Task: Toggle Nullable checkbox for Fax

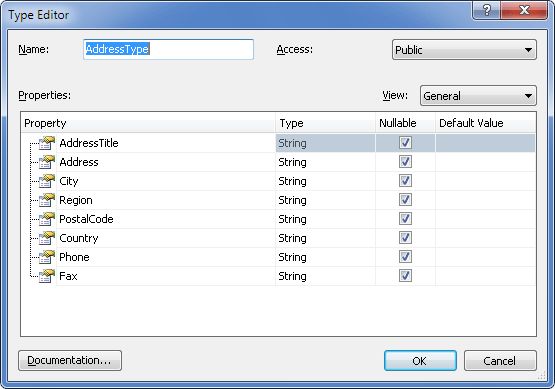Action: (405, 276)
